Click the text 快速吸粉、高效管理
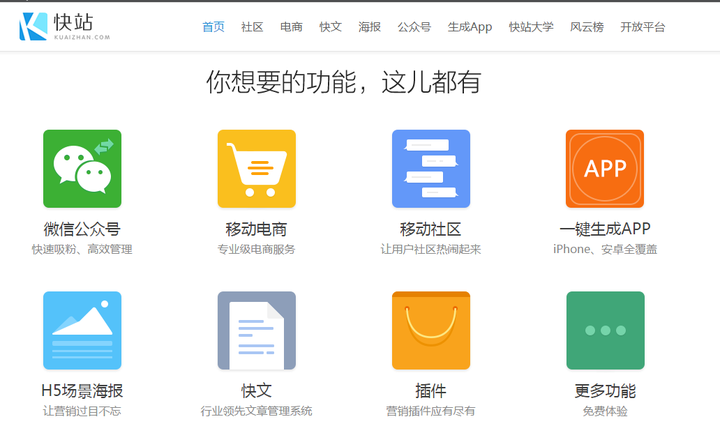720x426 pixels. tap(82, 249)
